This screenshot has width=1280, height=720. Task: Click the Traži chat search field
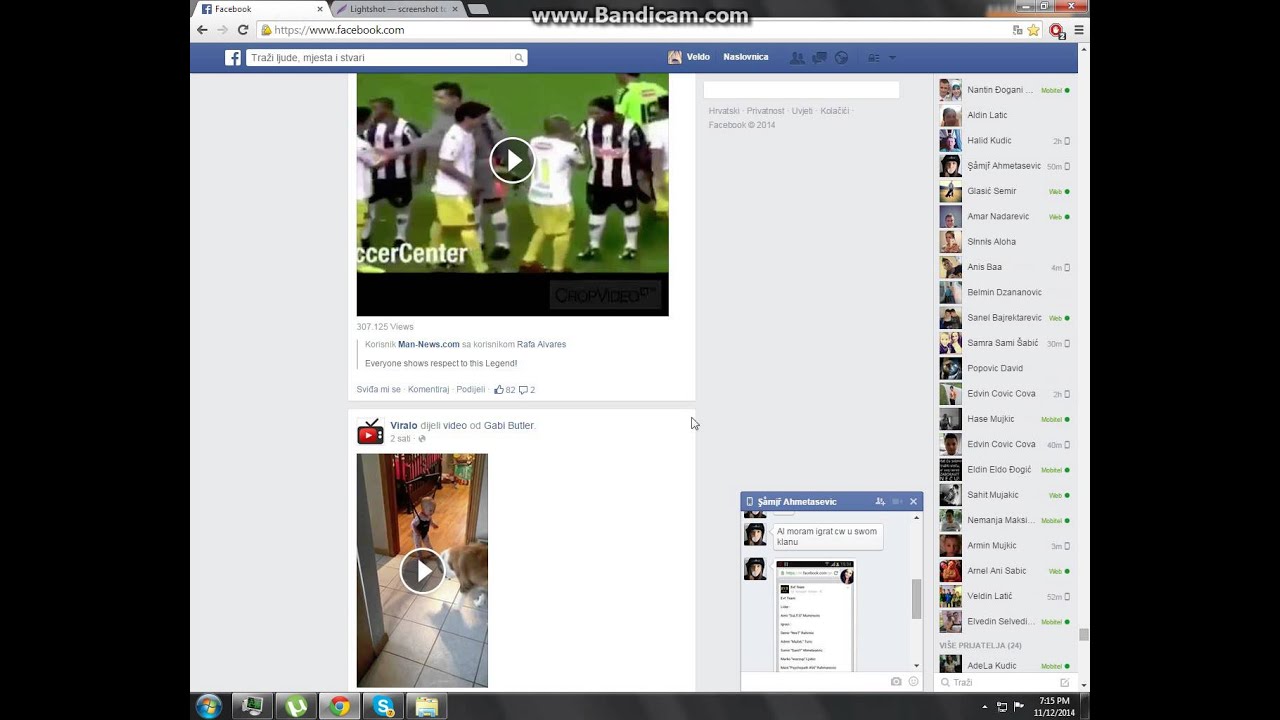1000,682
